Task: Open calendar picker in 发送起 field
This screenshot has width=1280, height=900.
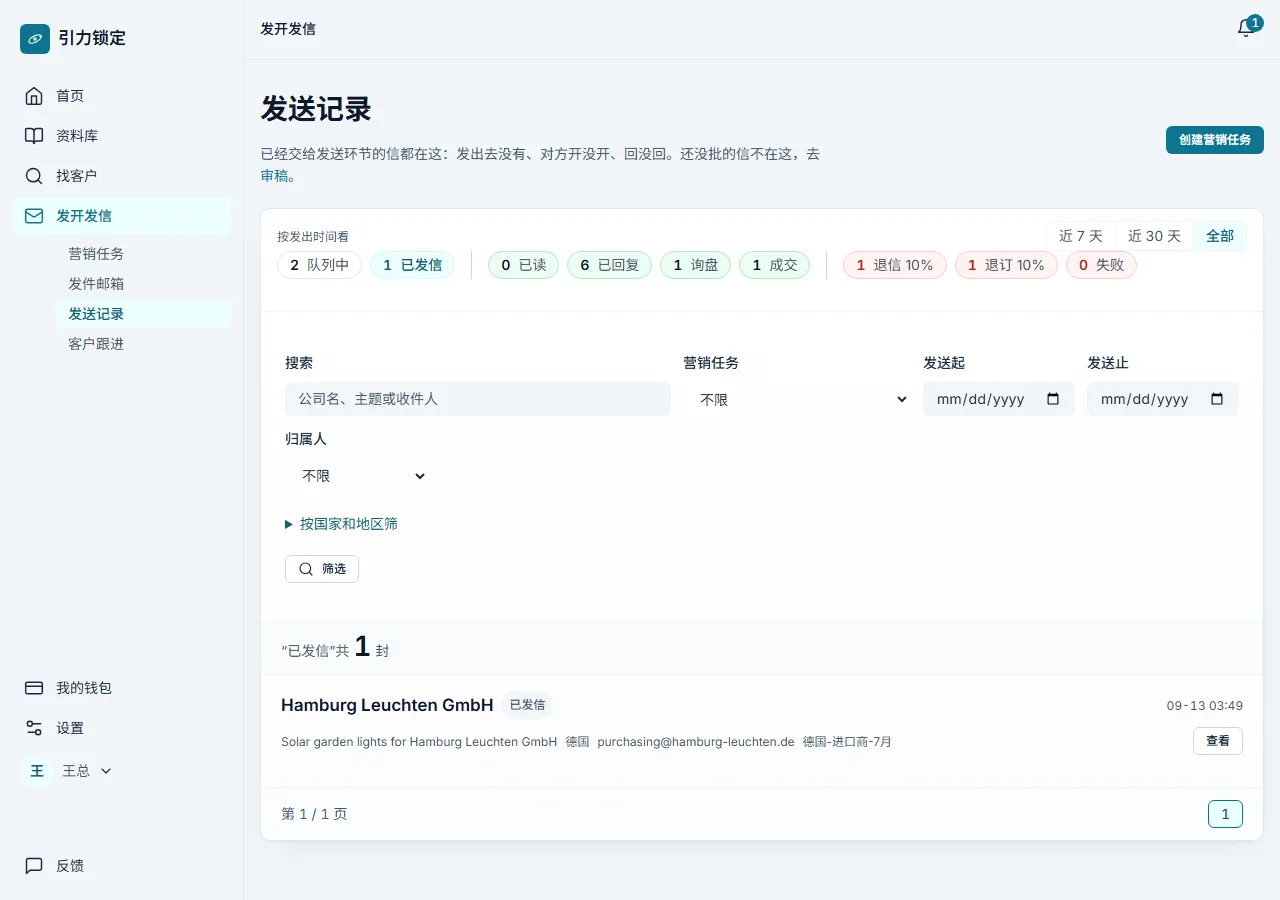Action: coord(1053,399)
